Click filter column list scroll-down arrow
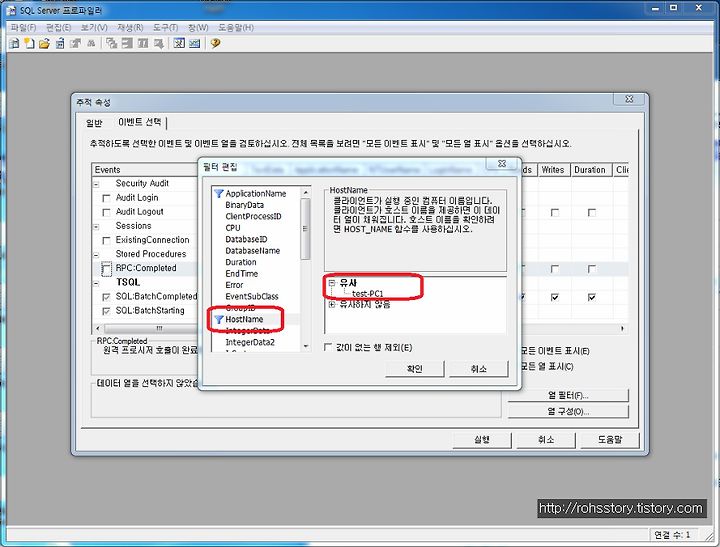 point(305,346)
